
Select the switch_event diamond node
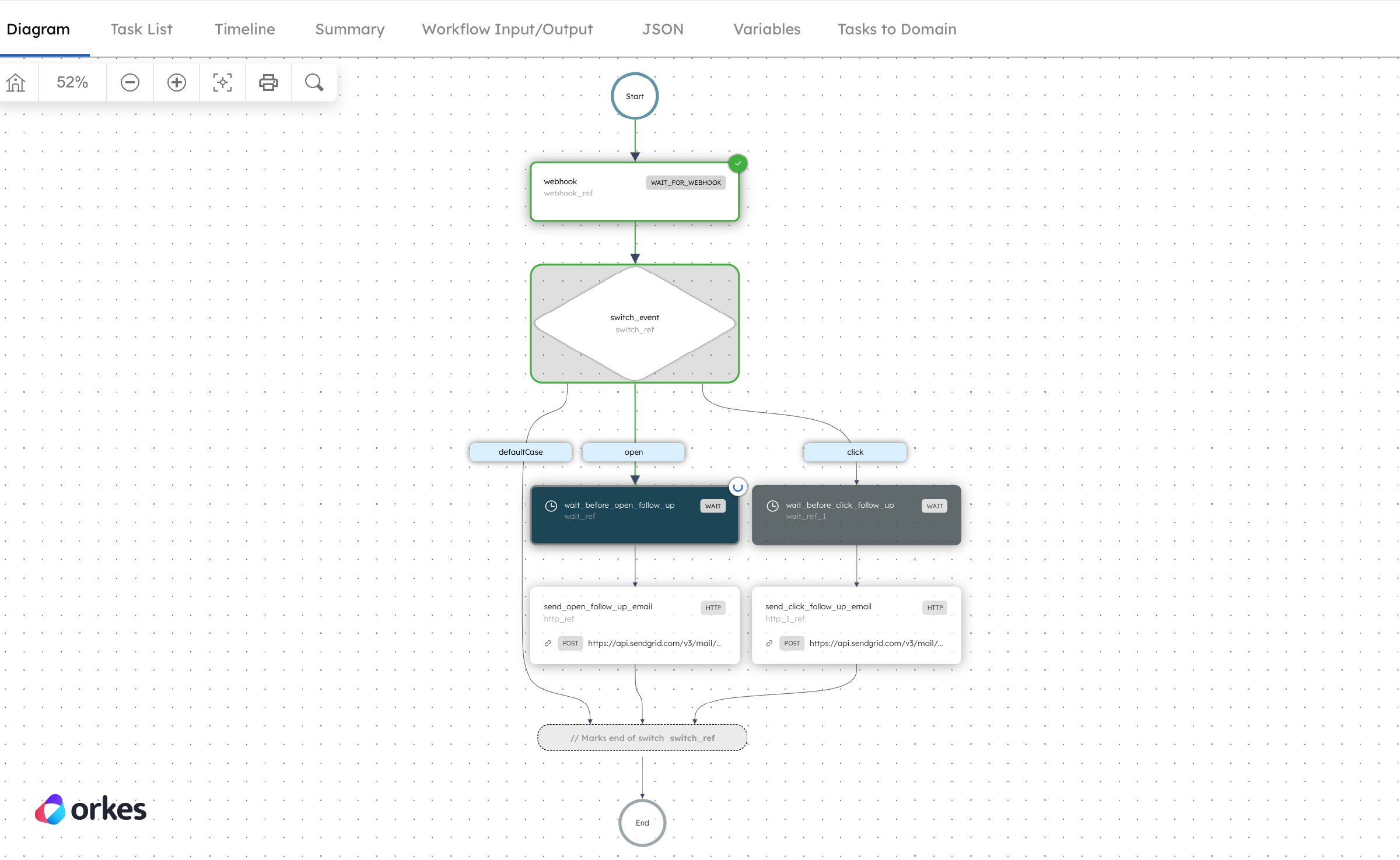coord(634,324)
